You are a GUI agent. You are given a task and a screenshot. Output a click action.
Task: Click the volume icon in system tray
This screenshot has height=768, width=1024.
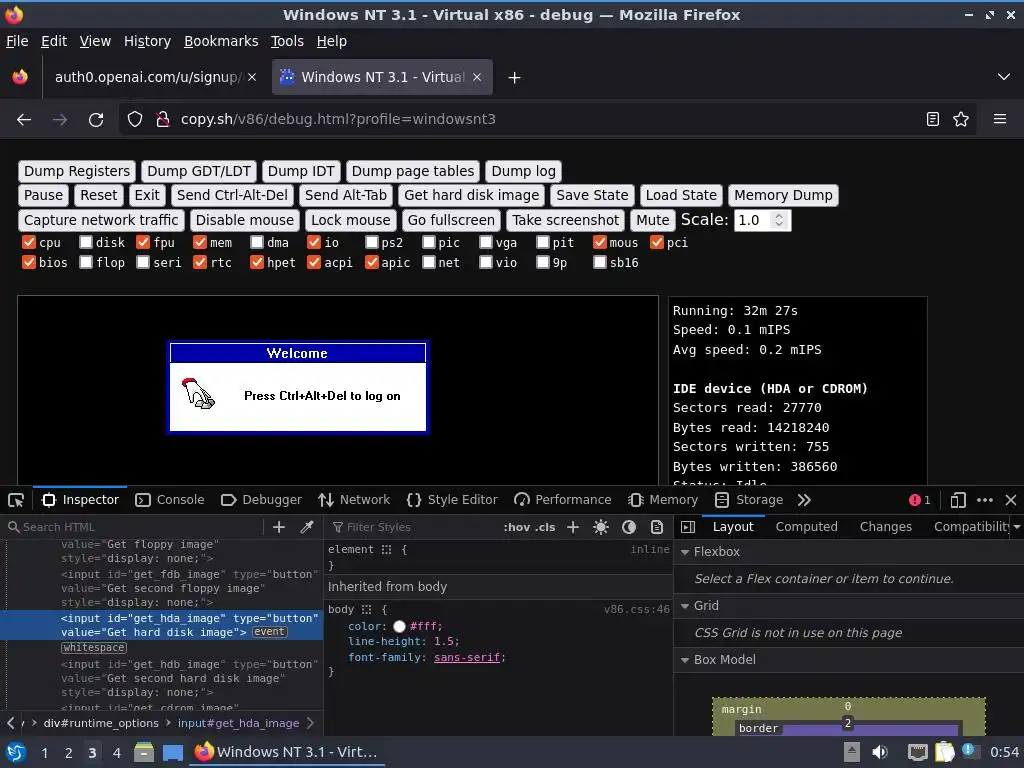pos(880,752)
